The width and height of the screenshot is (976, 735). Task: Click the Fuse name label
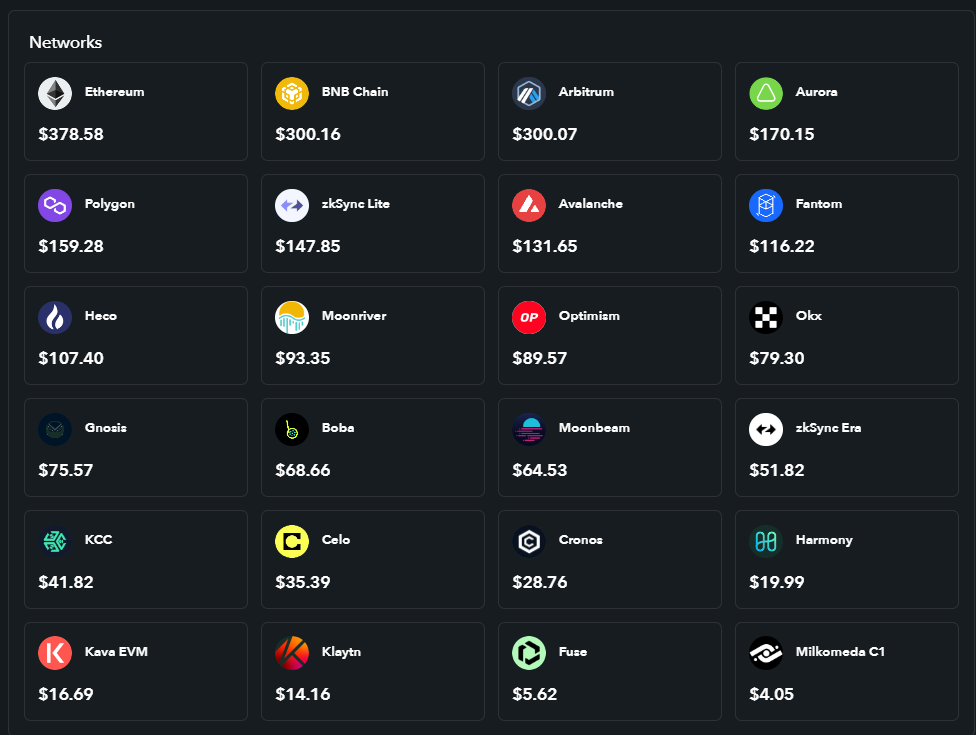pos(573,652)
